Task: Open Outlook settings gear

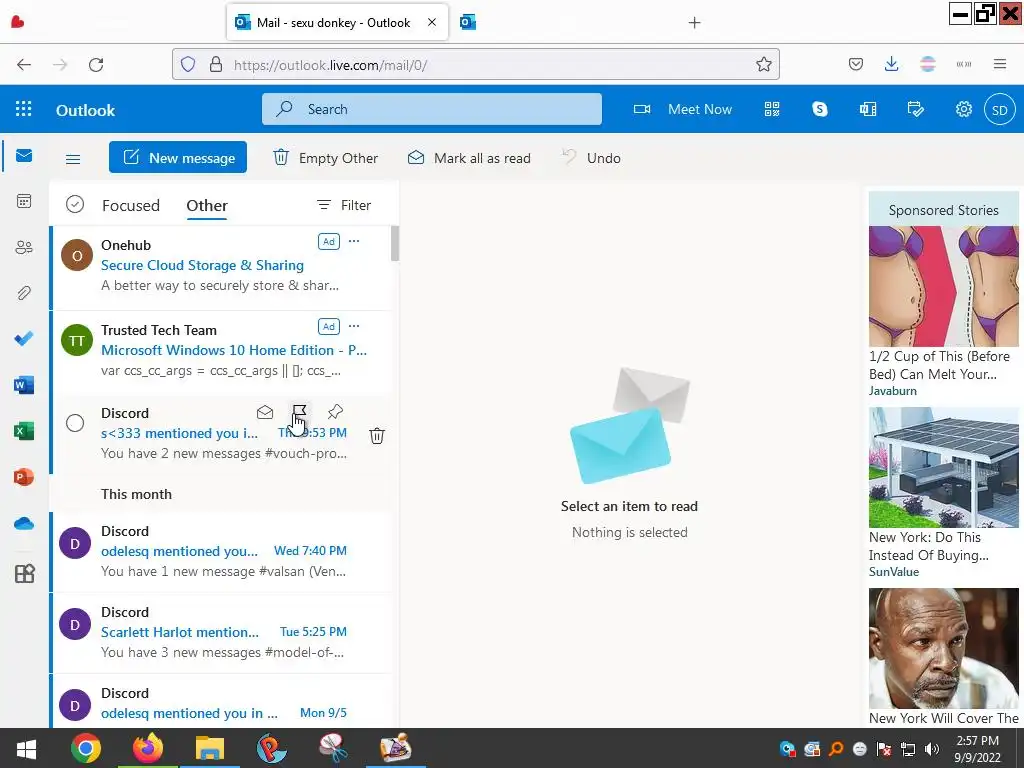Action: [x=963, y=109]
